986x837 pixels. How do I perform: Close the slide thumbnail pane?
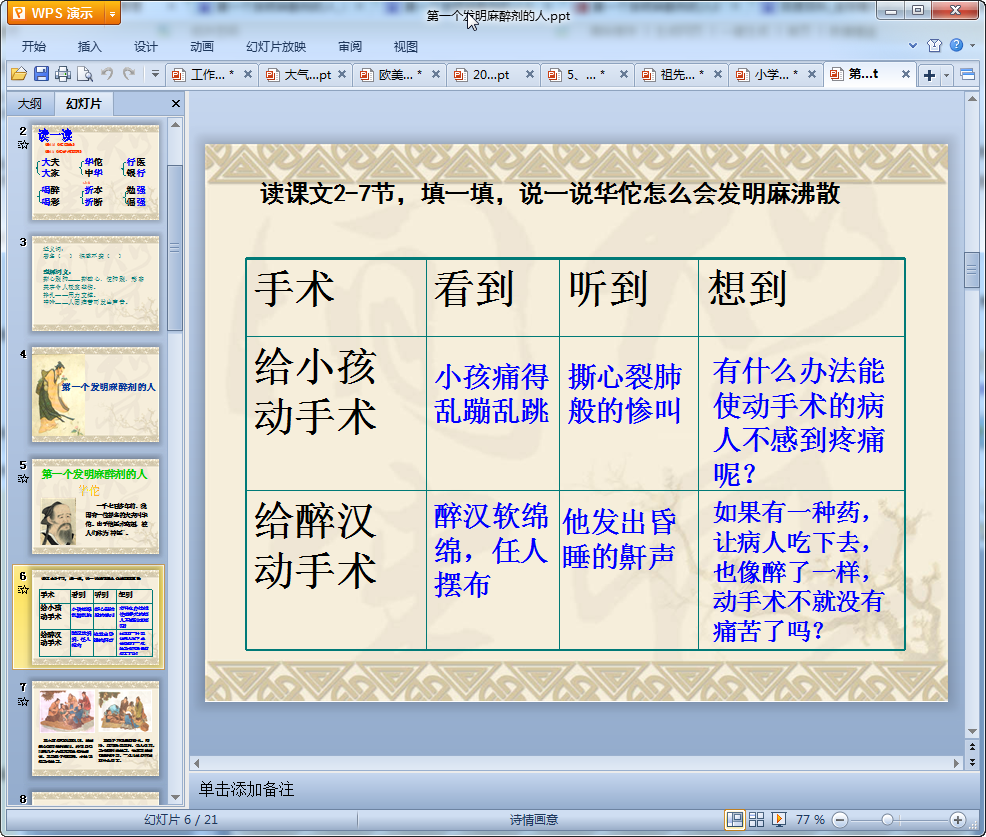[x=176, y=104]
